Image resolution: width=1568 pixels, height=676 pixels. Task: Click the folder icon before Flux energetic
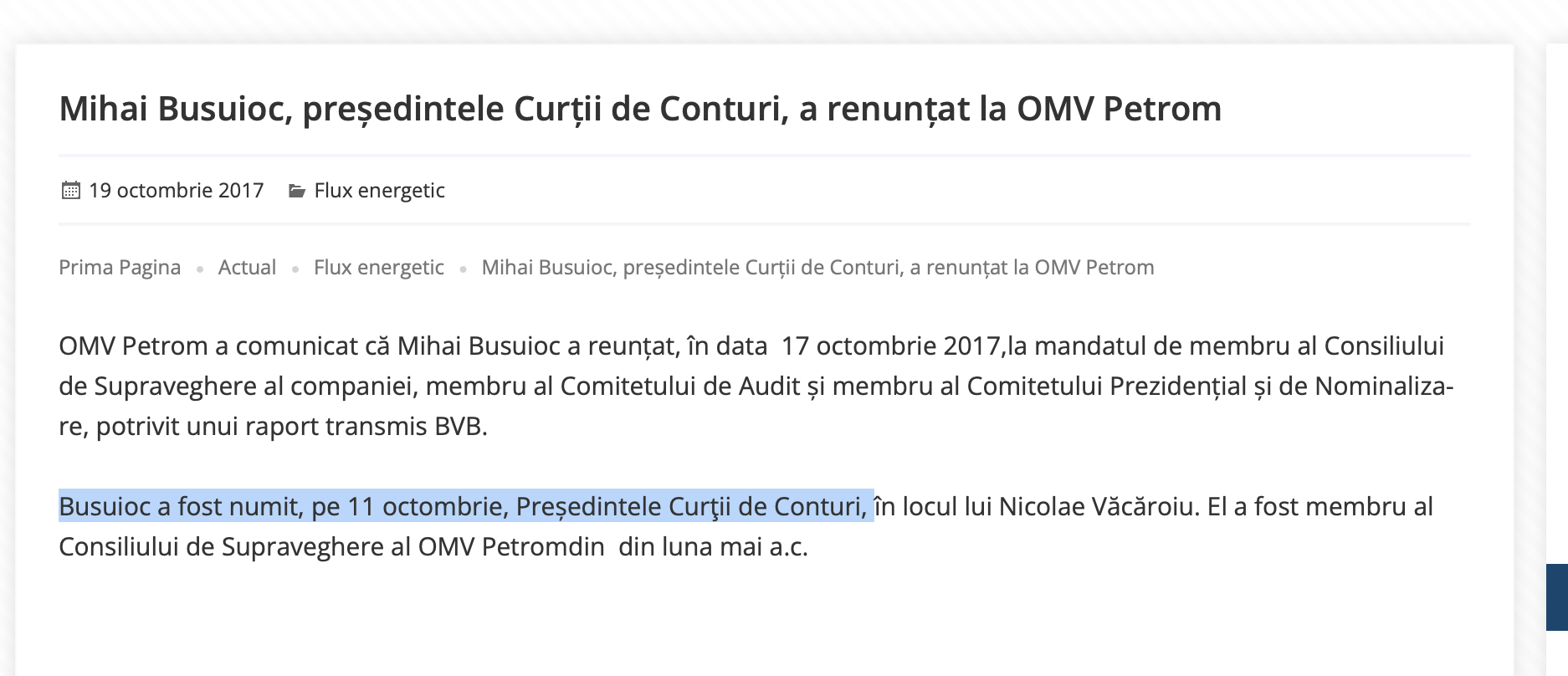click(297, 192)
